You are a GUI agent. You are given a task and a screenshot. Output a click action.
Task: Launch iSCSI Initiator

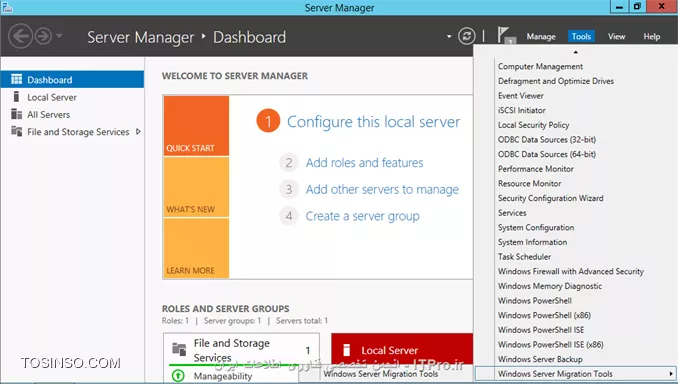[x=521, y=111]
